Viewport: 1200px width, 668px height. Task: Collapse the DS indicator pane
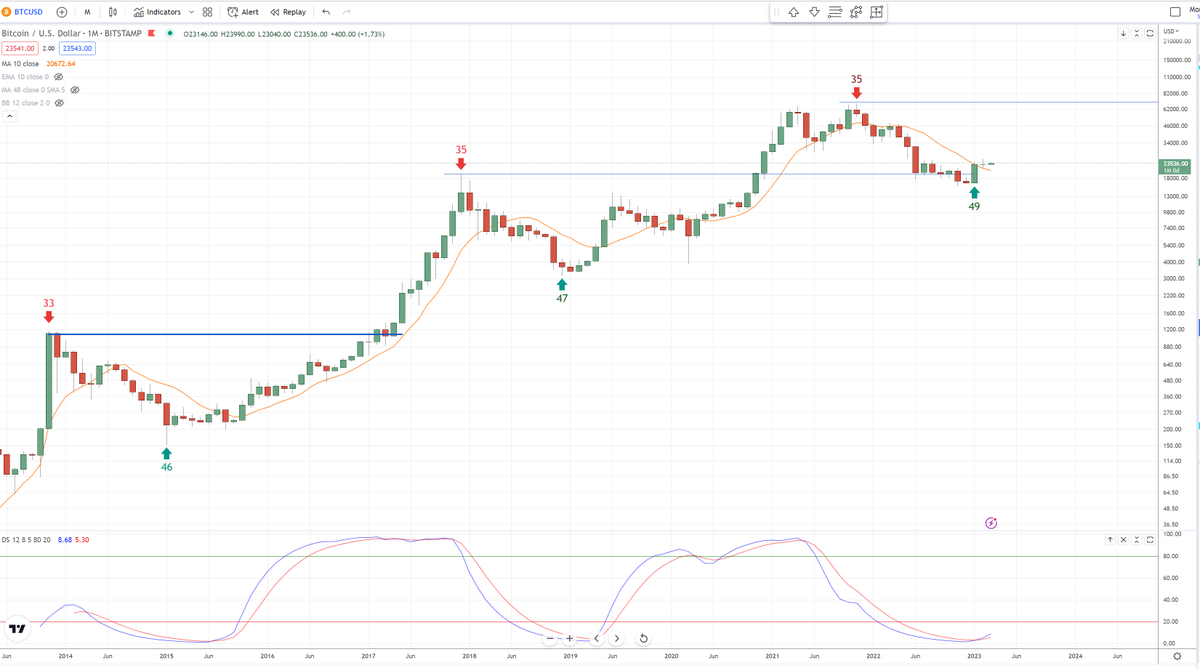tap(1137, 539)
